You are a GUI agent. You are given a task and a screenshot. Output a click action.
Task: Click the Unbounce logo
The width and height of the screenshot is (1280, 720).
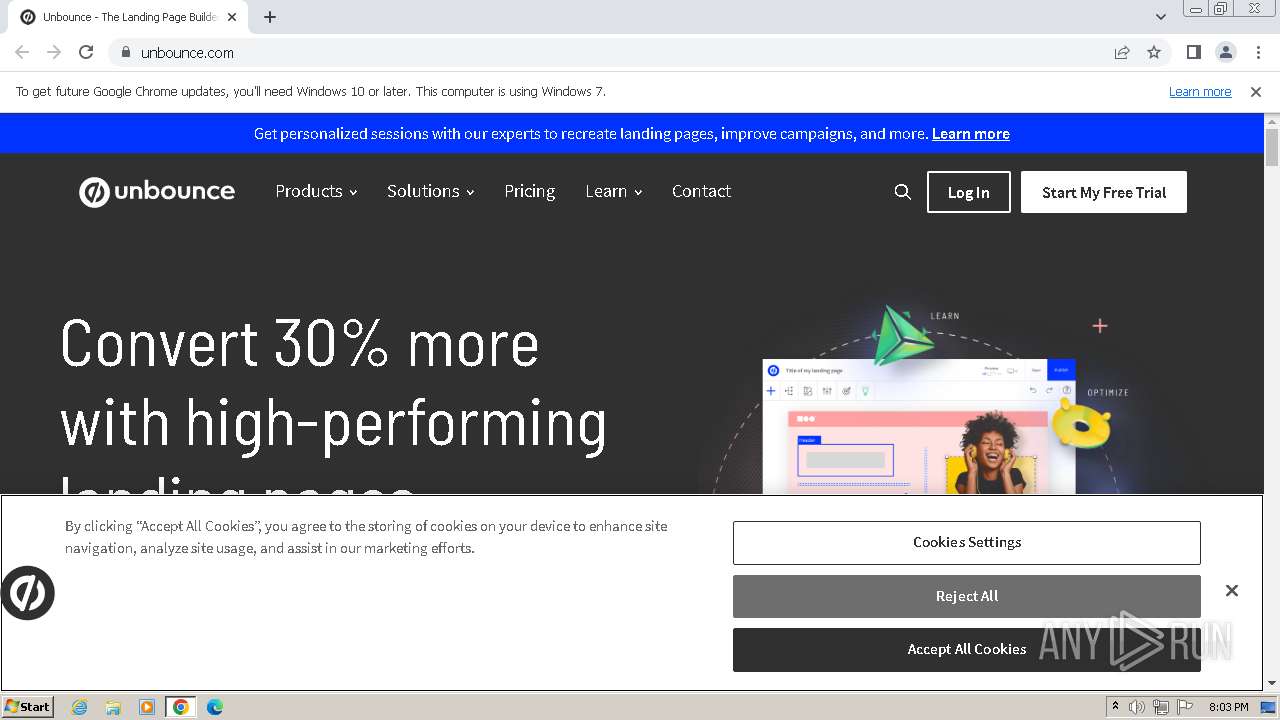point(157,191)
